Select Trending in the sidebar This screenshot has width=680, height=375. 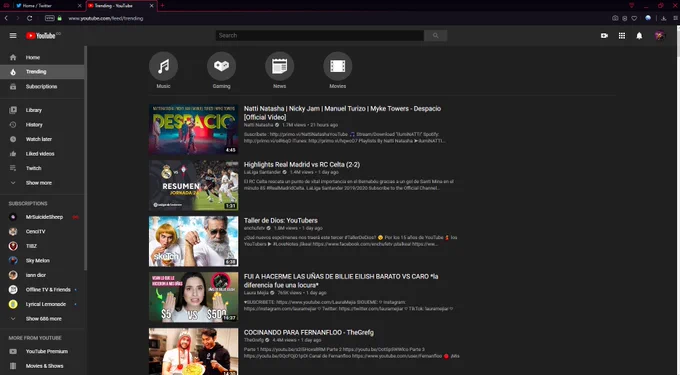click(42, 72)
